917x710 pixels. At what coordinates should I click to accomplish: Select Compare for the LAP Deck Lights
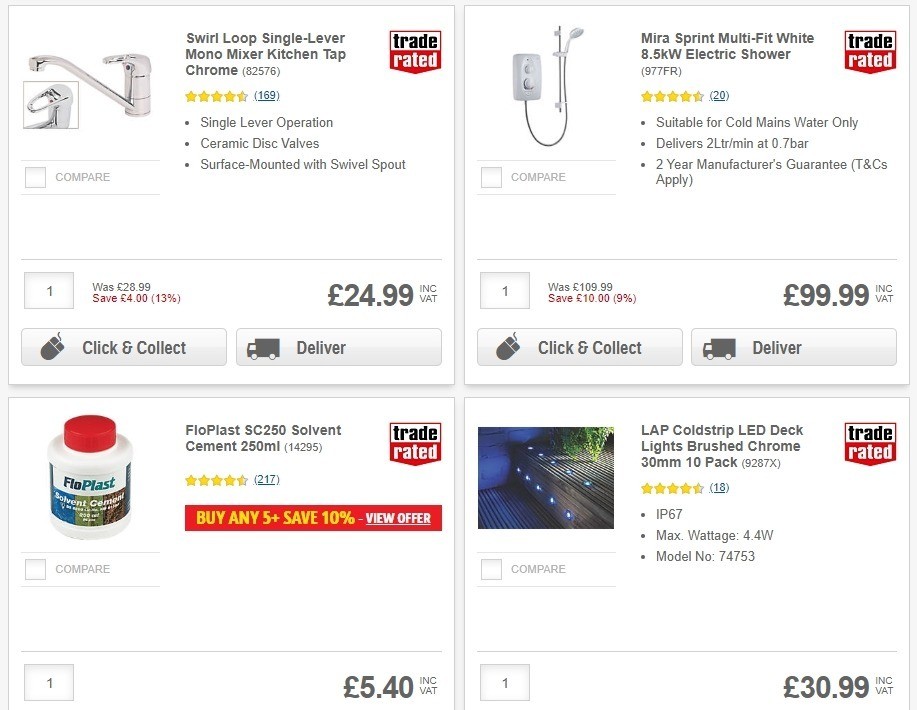click(491, 569)
